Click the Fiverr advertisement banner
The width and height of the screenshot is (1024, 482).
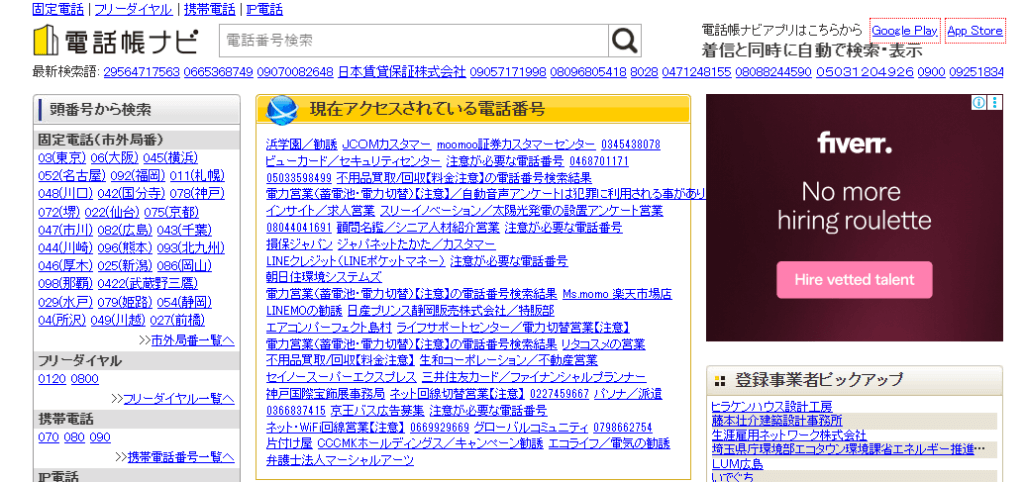(854, 218)
